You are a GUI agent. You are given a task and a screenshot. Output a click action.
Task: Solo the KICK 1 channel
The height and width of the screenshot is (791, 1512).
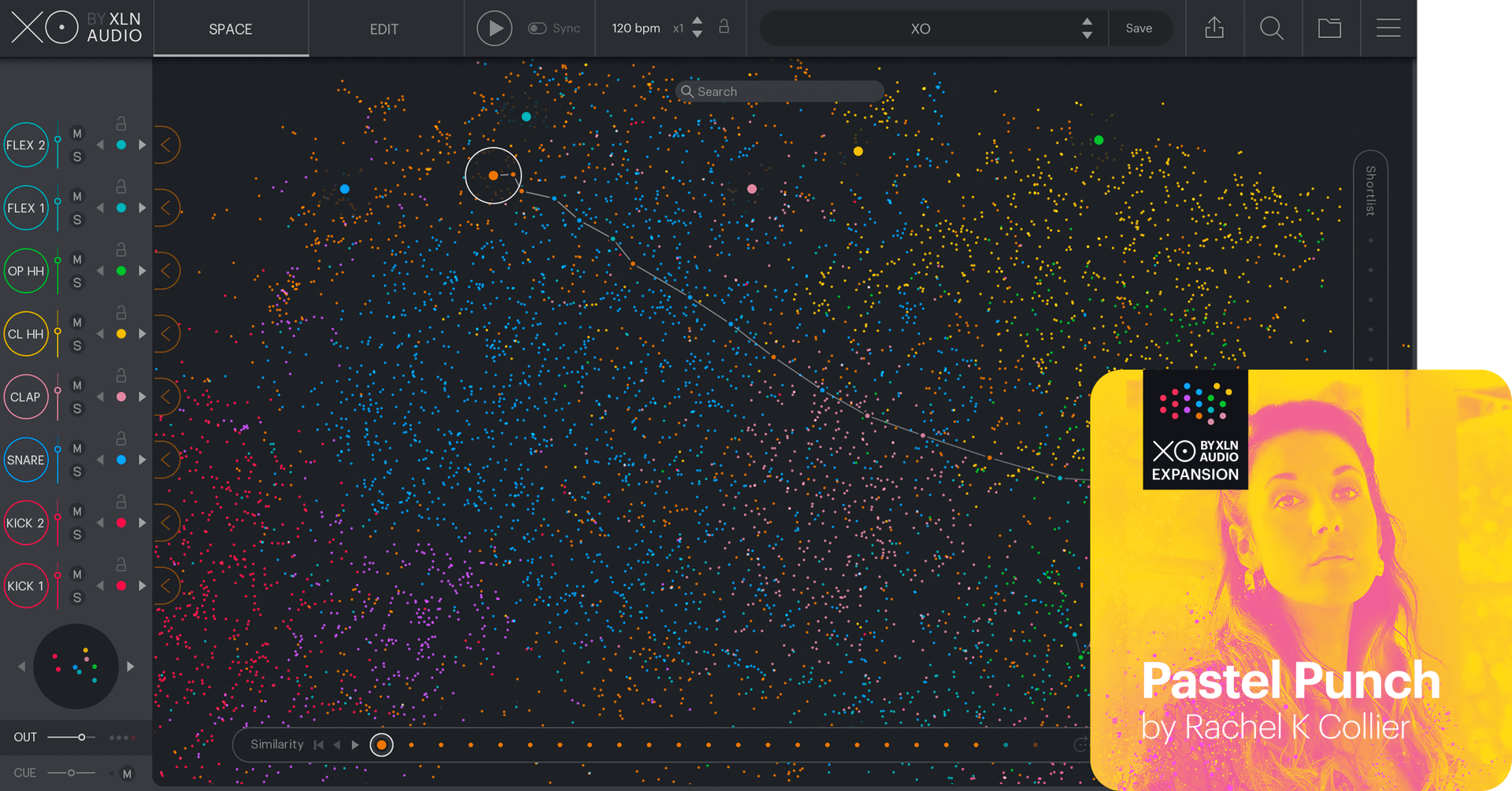77,597
